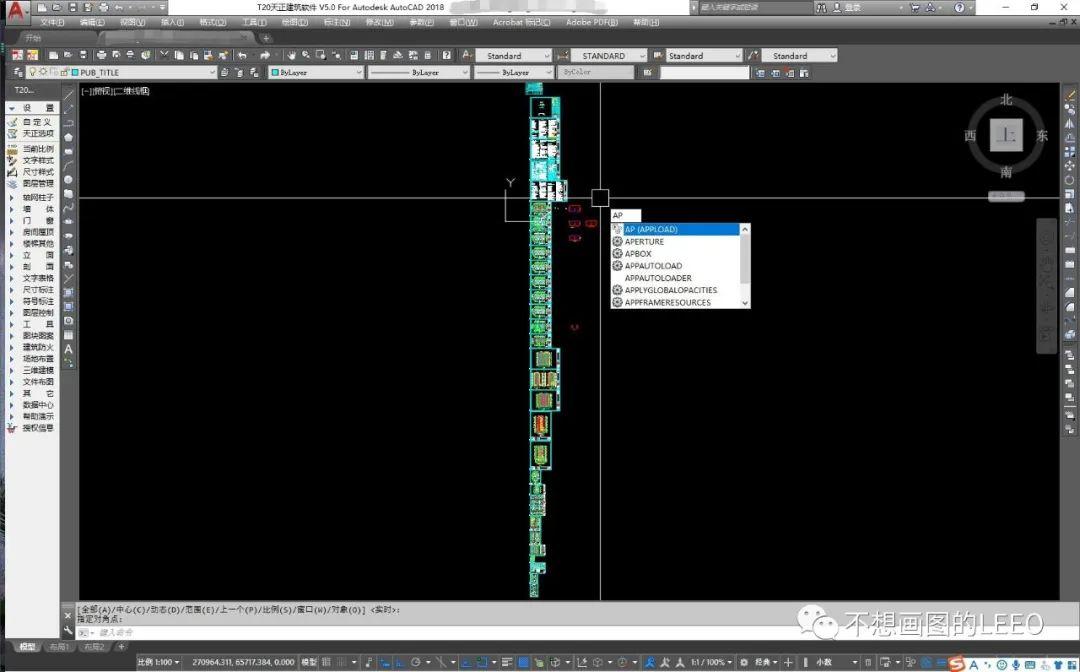This screenshot has height=672, width=1080.
Task: Click the suggestion list scrollbar down arrow
Action: [x=745, y=303]
